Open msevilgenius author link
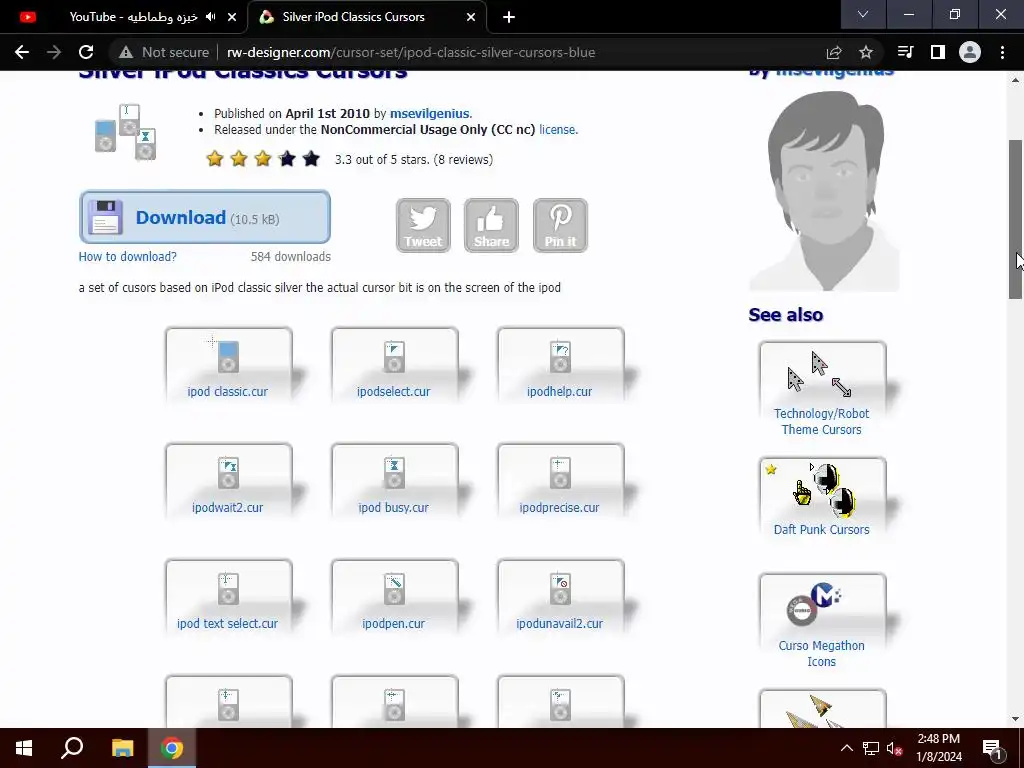Screen dimensions: 1024x768 point(430,114)
